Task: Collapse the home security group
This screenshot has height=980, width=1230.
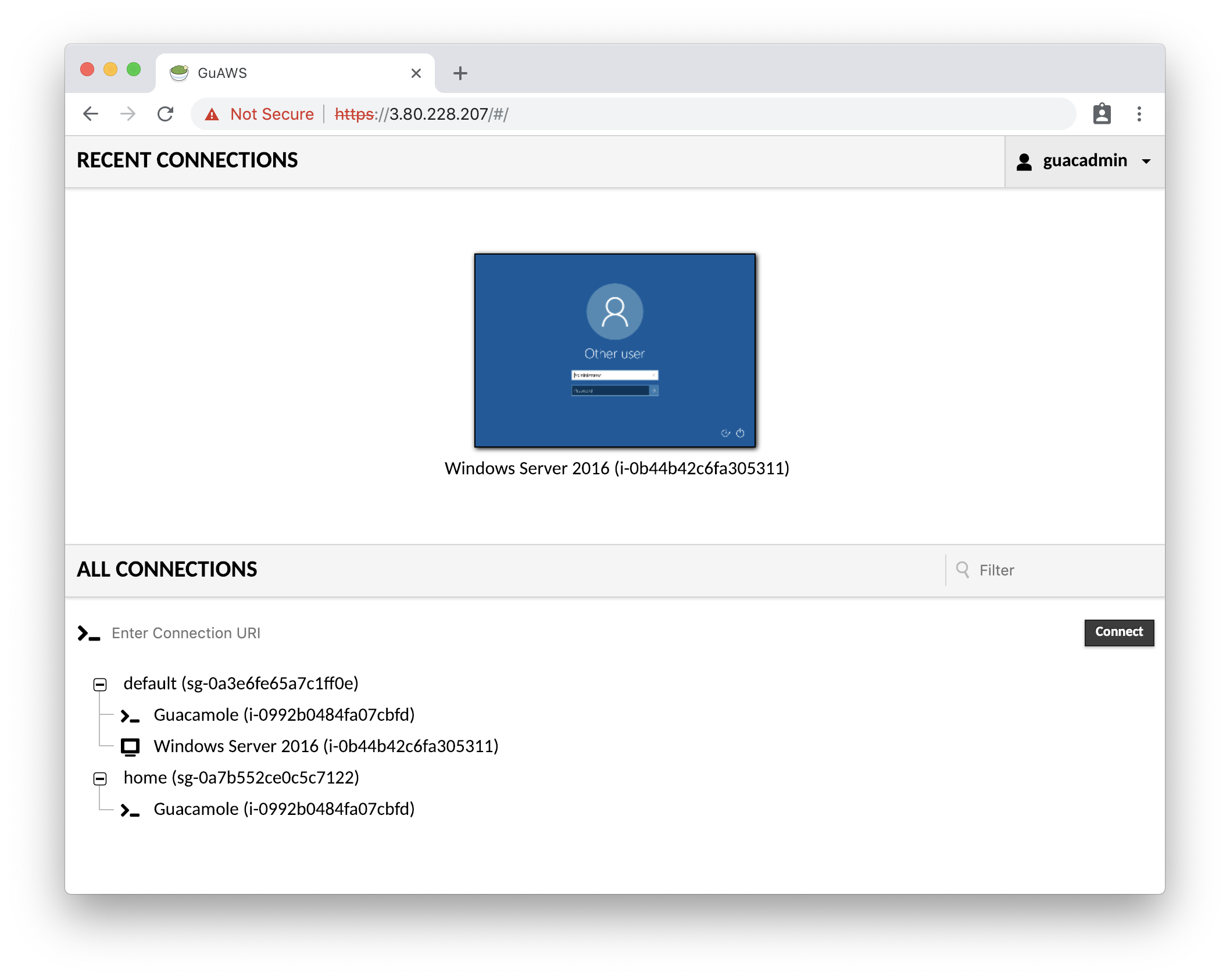Action: [100, 779]
